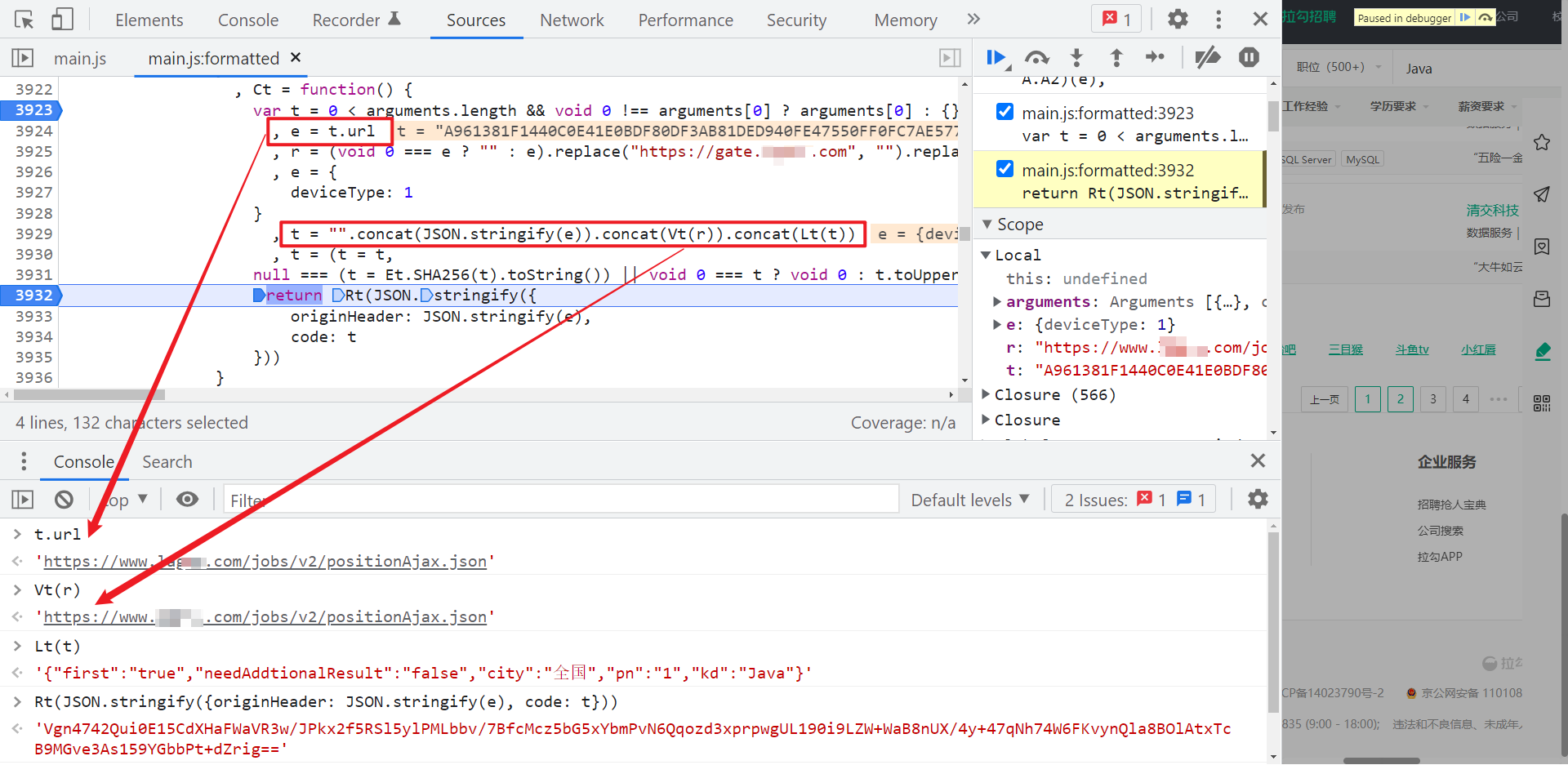
Task: Clear the console
Action: click(64, 500)
